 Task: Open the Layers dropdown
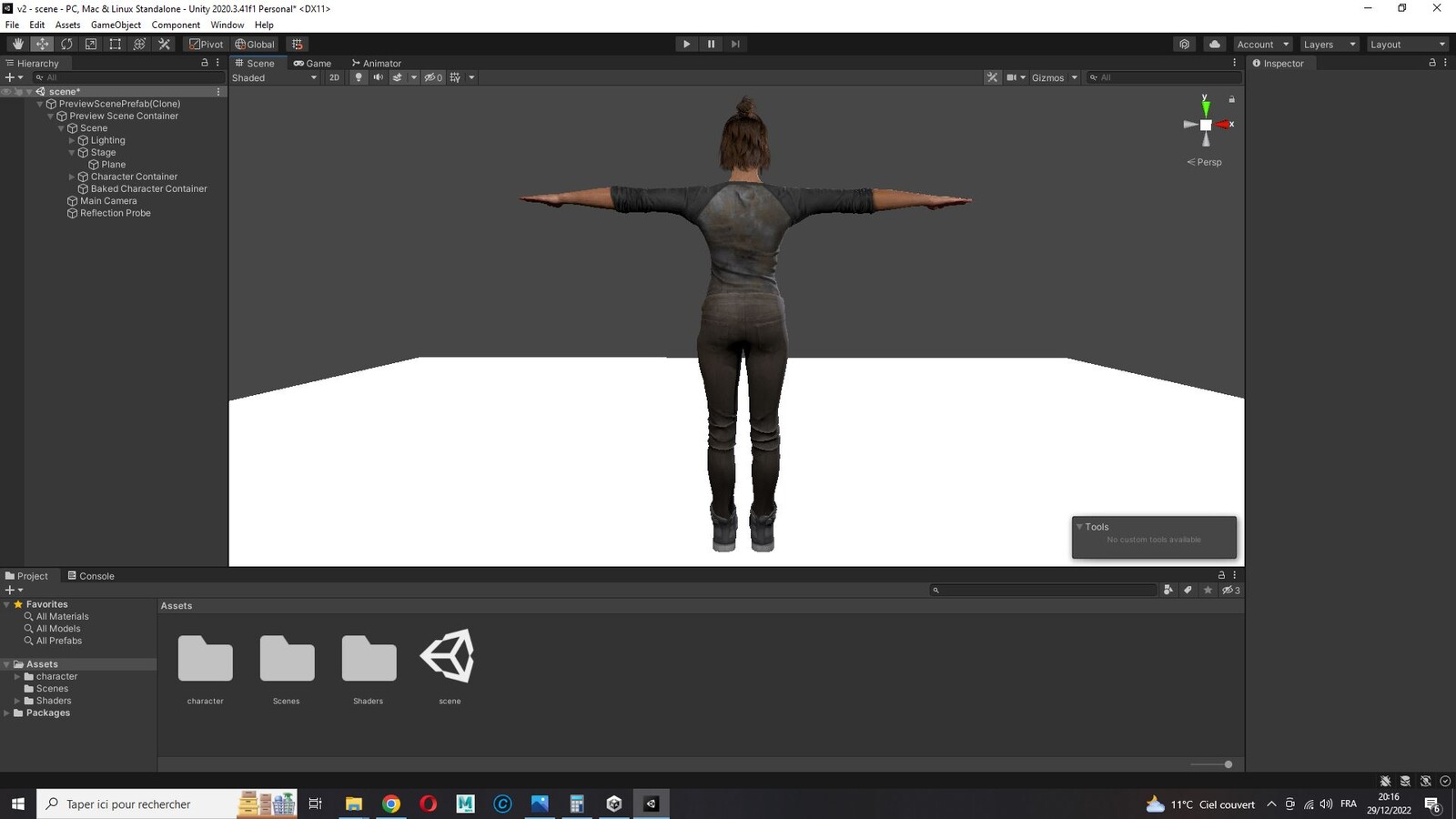1329,44
